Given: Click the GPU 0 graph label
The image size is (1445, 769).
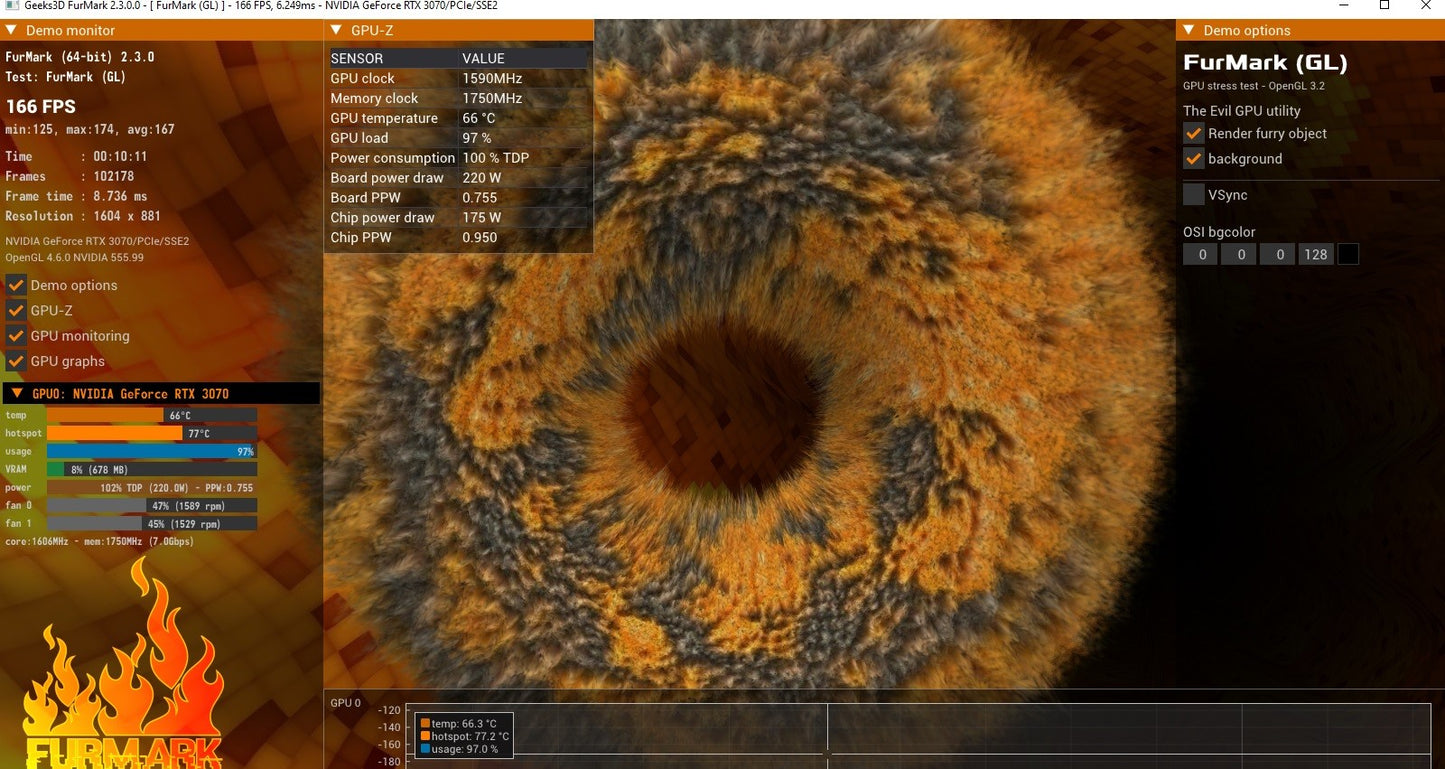Looking at the screenshot, I should (346, 703).
